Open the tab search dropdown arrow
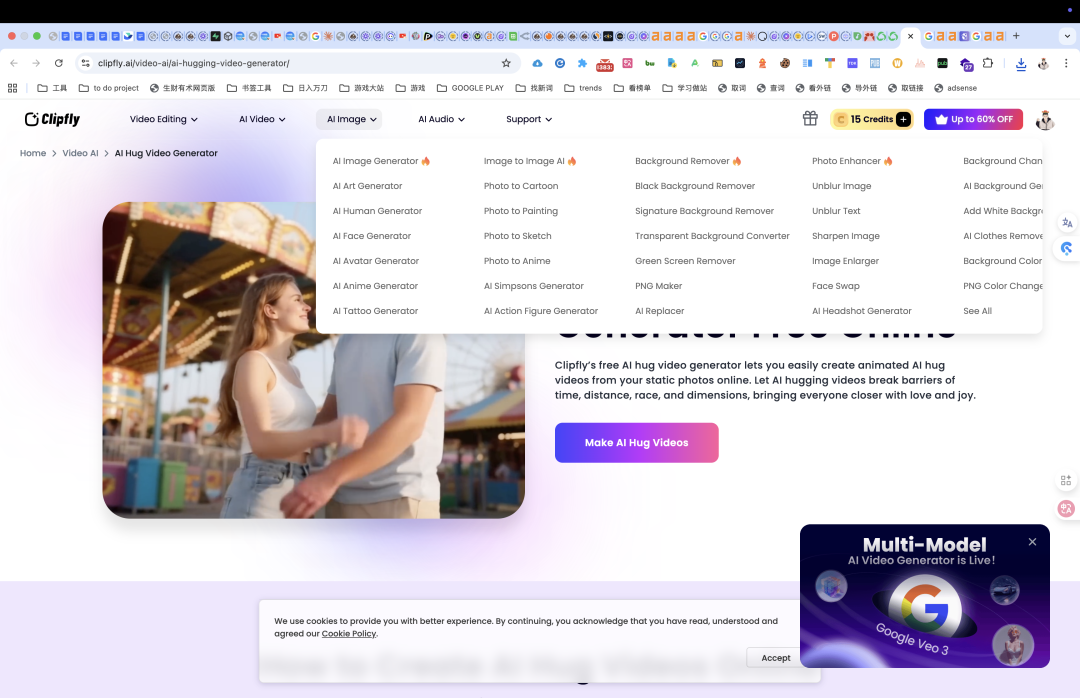The height and width of the screenshot is (698, 1080). tap(1067, 36)
